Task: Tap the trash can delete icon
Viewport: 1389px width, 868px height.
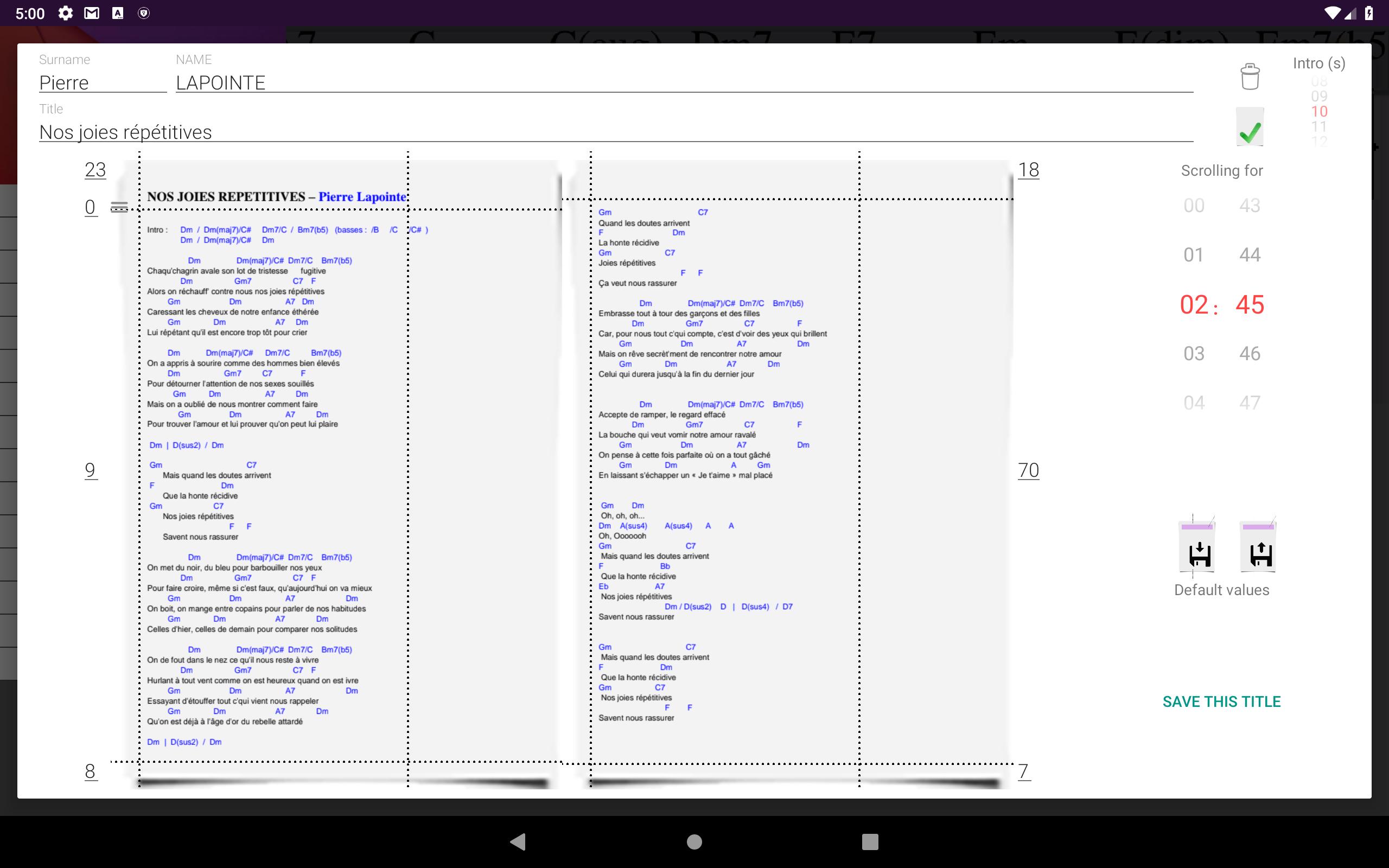Action: pos(1250,76)
